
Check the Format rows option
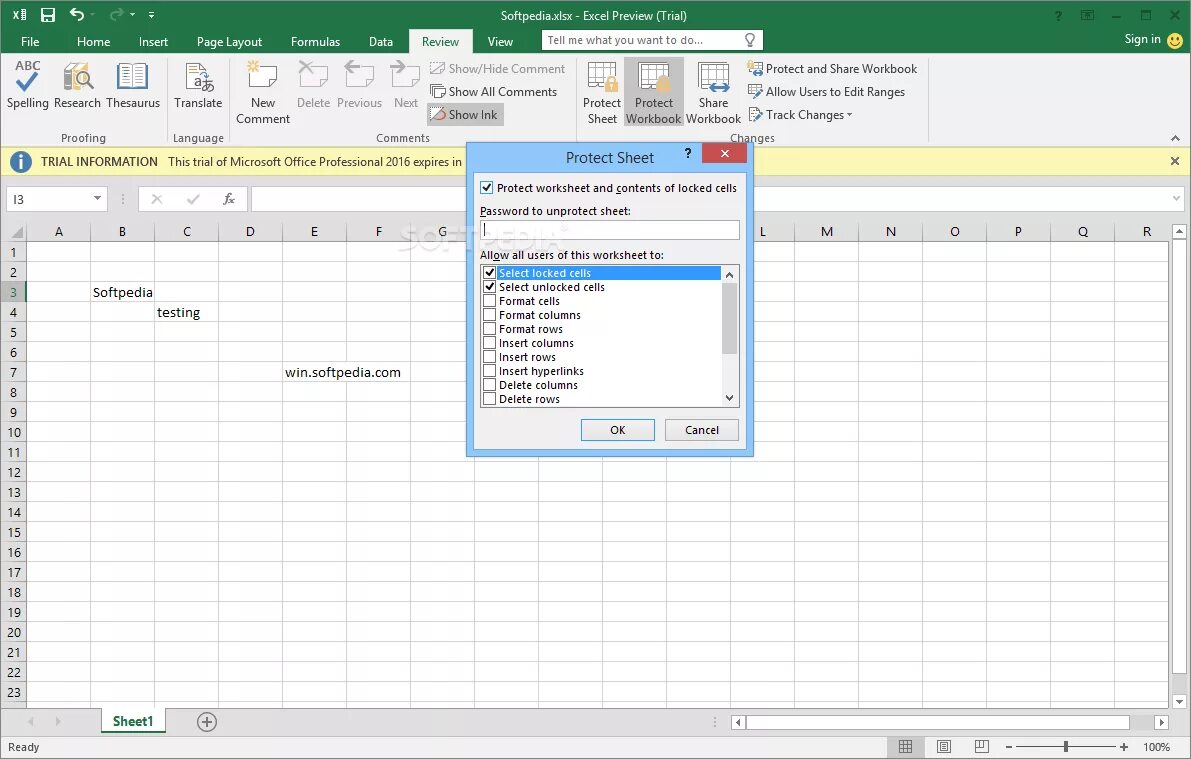[x=490, y=329]
